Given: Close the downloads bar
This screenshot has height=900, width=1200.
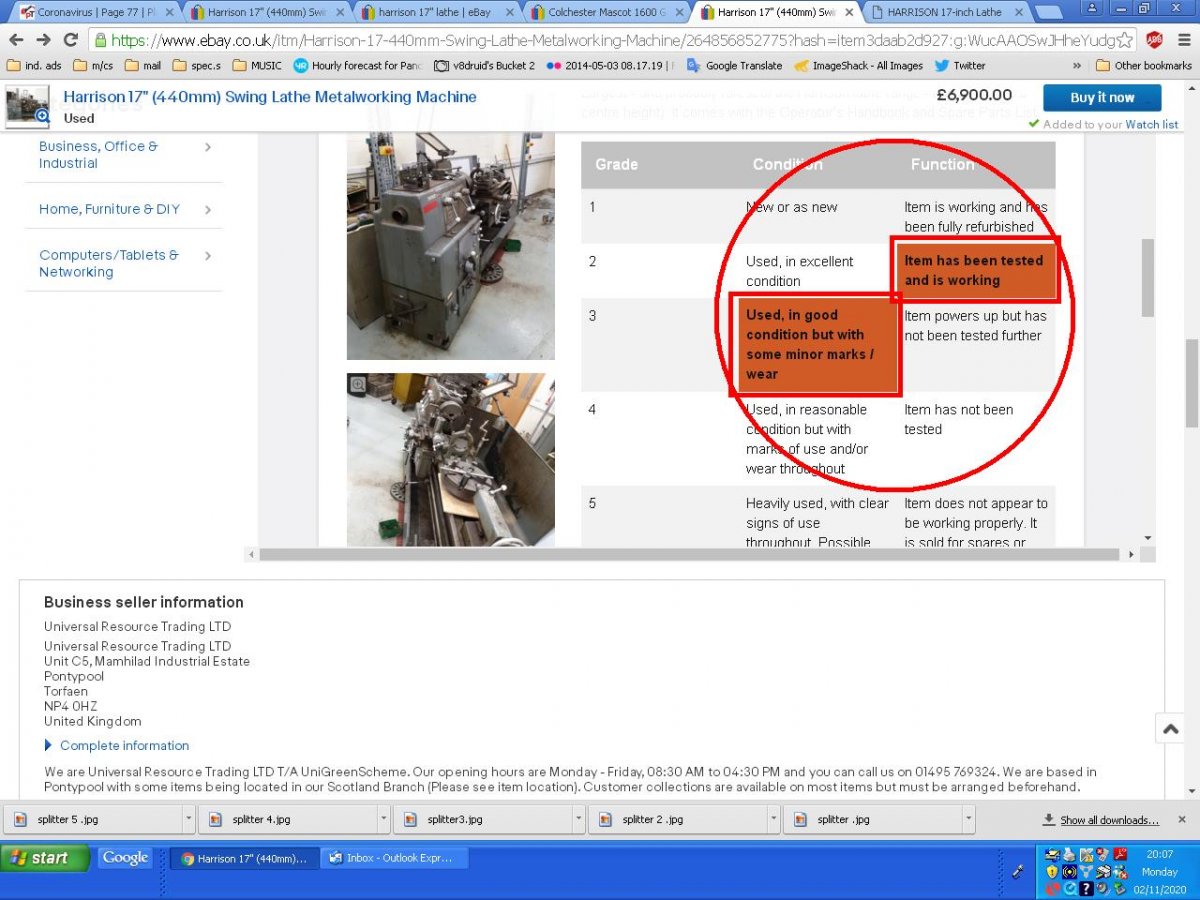Looking at the screenshot, I should tap(1181, 819).
